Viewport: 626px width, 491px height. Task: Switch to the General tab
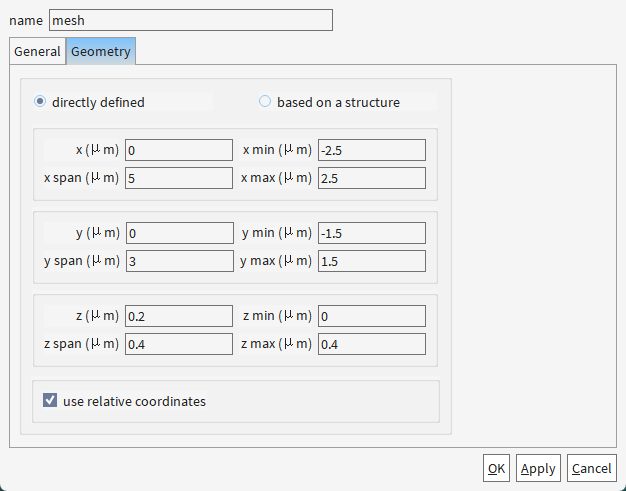pos(38,51)
